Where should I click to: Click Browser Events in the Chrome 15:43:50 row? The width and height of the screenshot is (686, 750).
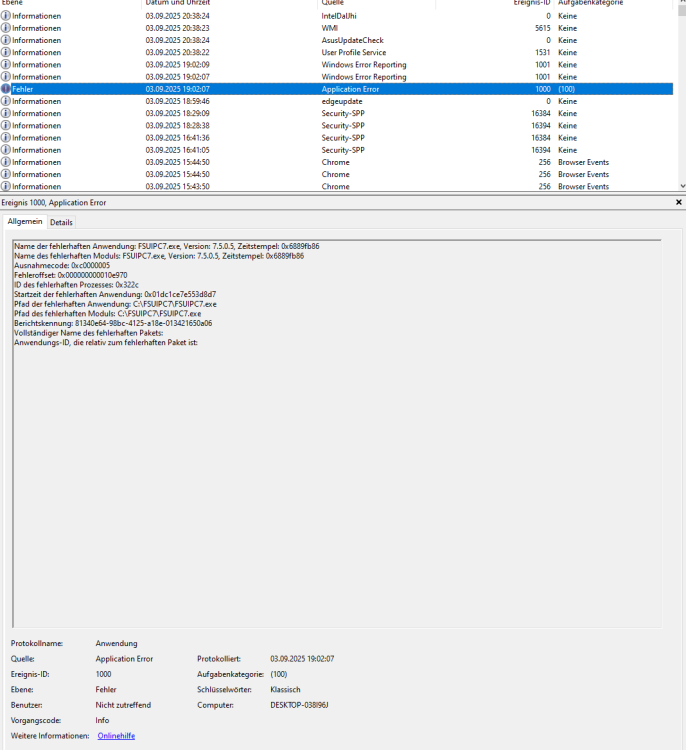coord(583,187)
